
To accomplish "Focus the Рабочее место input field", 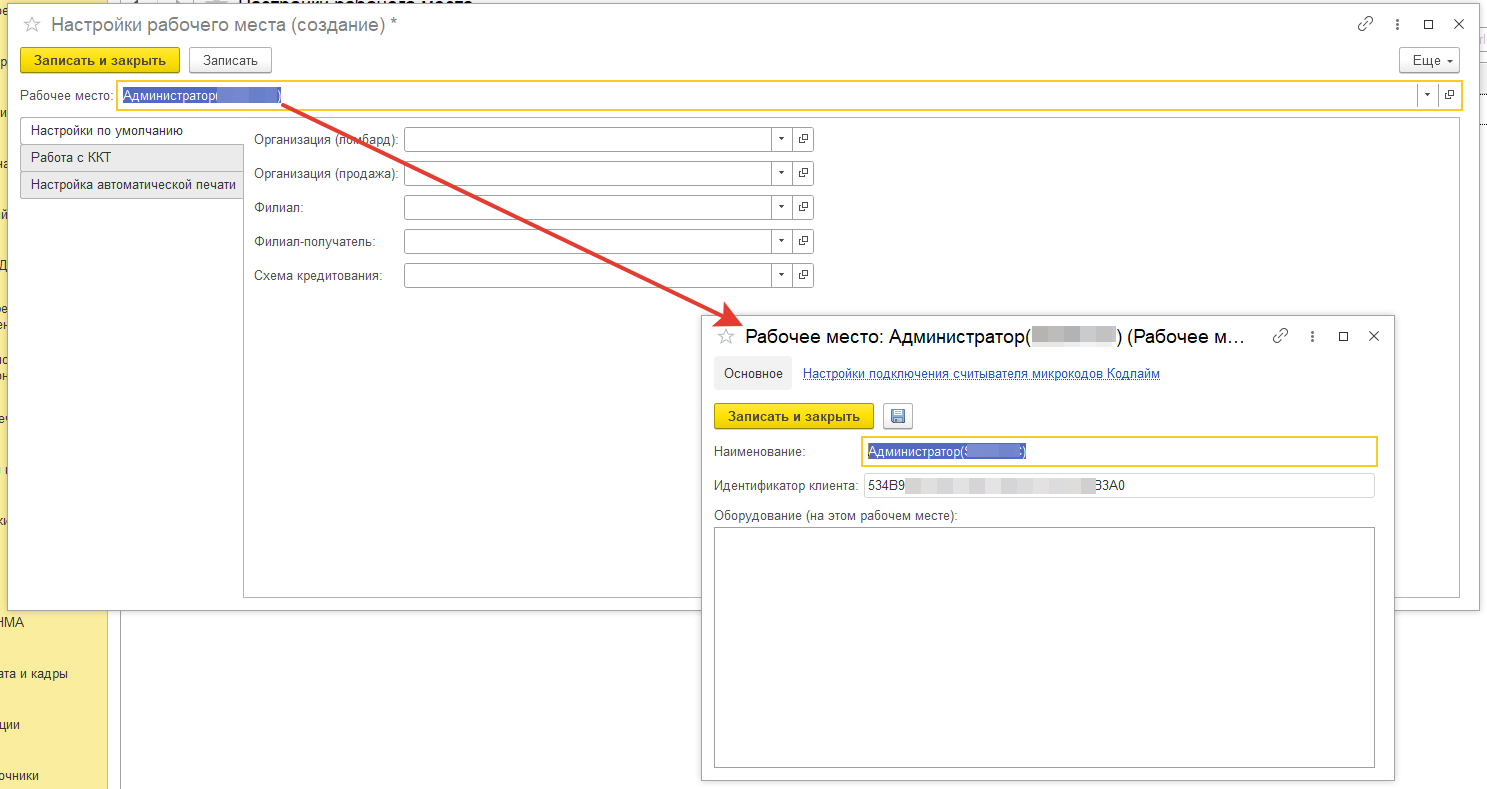I will point(767,95).
